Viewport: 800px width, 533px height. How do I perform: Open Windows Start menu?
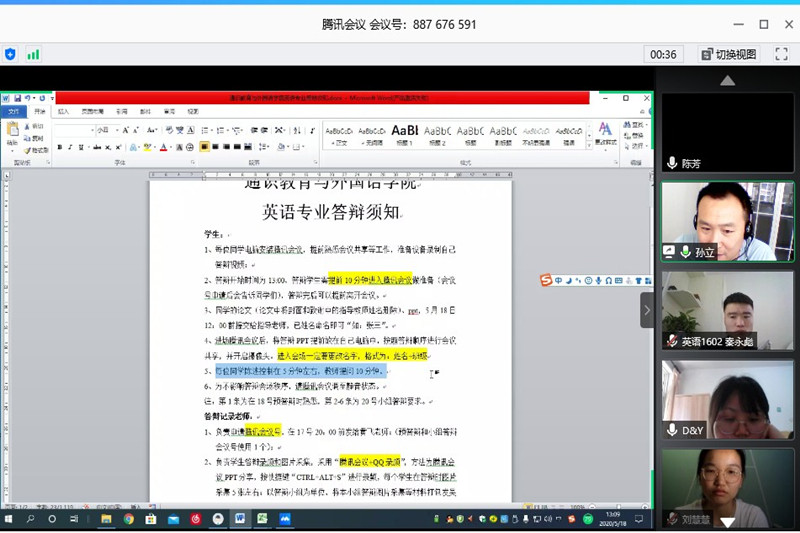[8, 519]
